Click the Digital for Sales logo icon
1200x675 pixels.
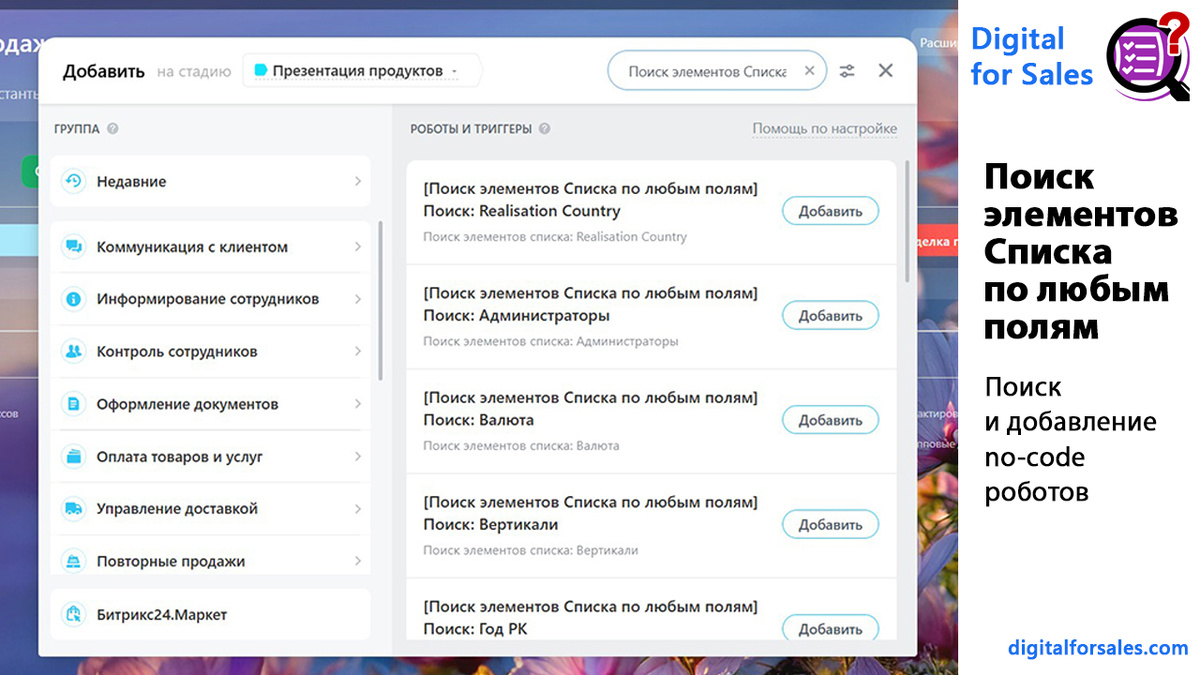pyautogui.click(x=1146, y=57)
